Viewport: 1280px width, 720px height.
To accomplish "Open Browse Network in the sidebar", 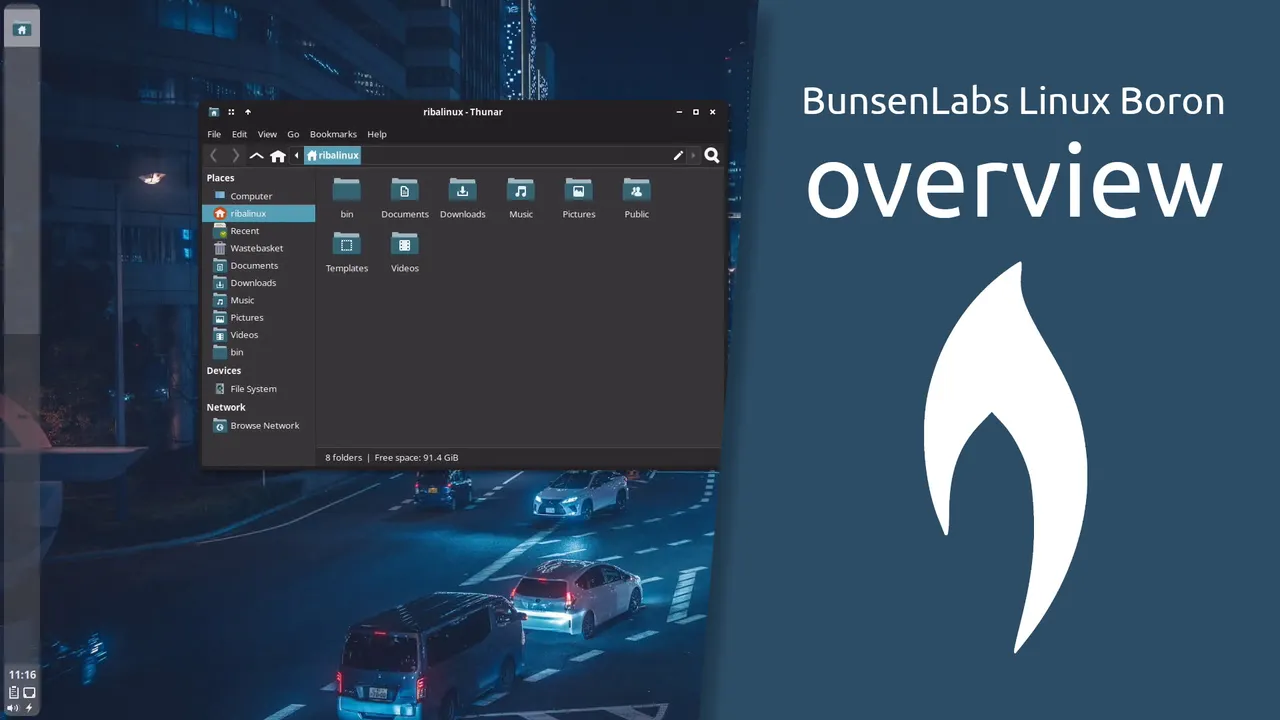I will click(x=258, y=425).
